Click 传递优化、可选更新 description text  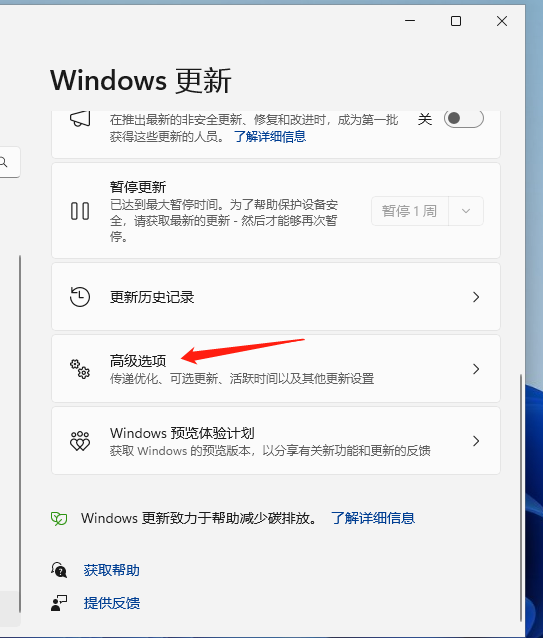(x=242, y=378)
